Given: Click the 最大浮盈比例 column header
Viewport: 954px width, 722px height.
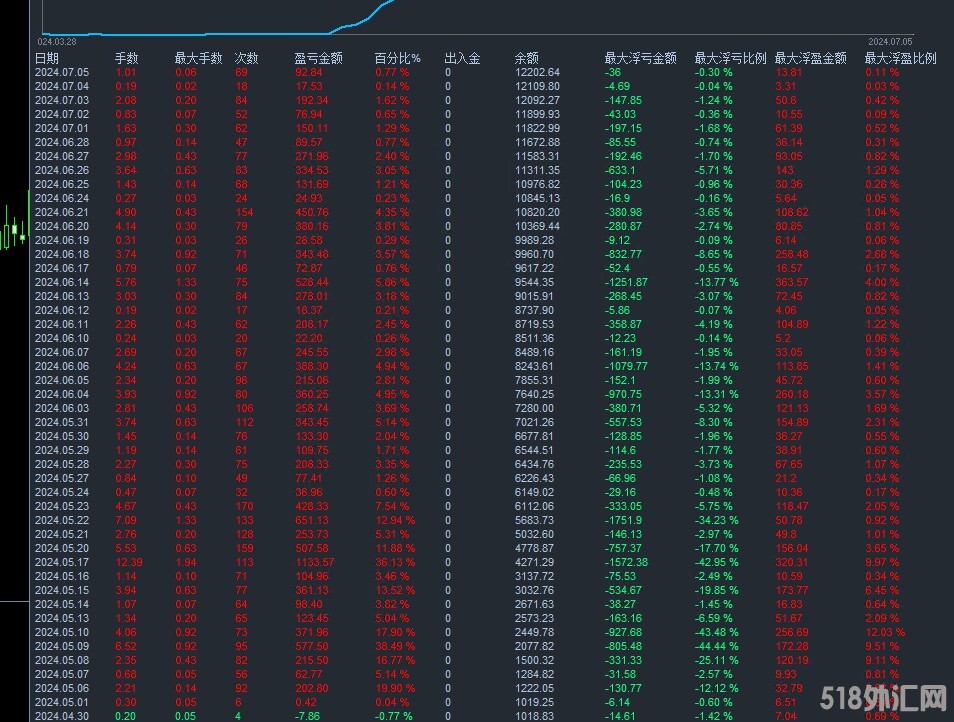Looking at the screenshot, I should click(x=900, y=58).
